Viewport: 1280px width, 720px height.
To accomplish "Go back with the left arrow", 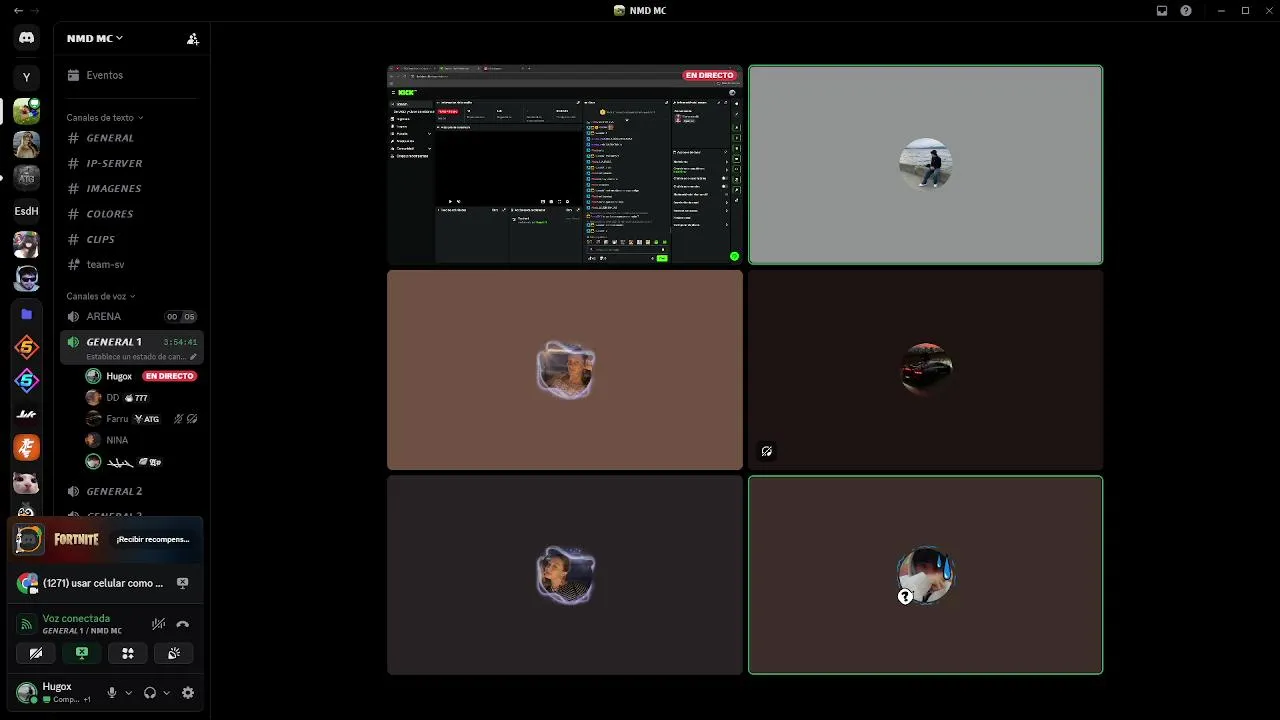I will point(18,11).
